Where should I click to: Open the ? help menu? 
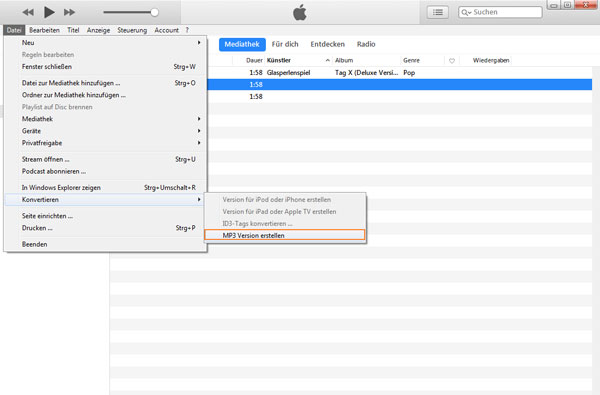pos(187,30)
